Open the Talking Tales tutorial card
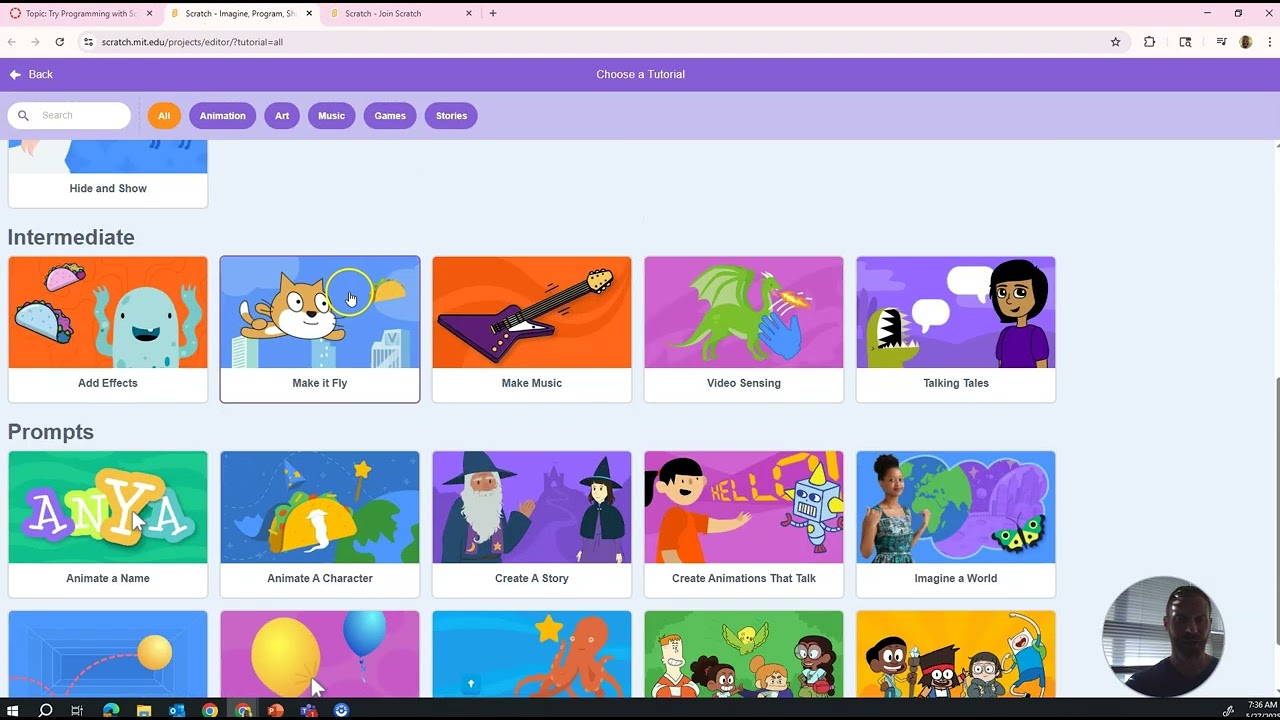 tap(956, 329)
